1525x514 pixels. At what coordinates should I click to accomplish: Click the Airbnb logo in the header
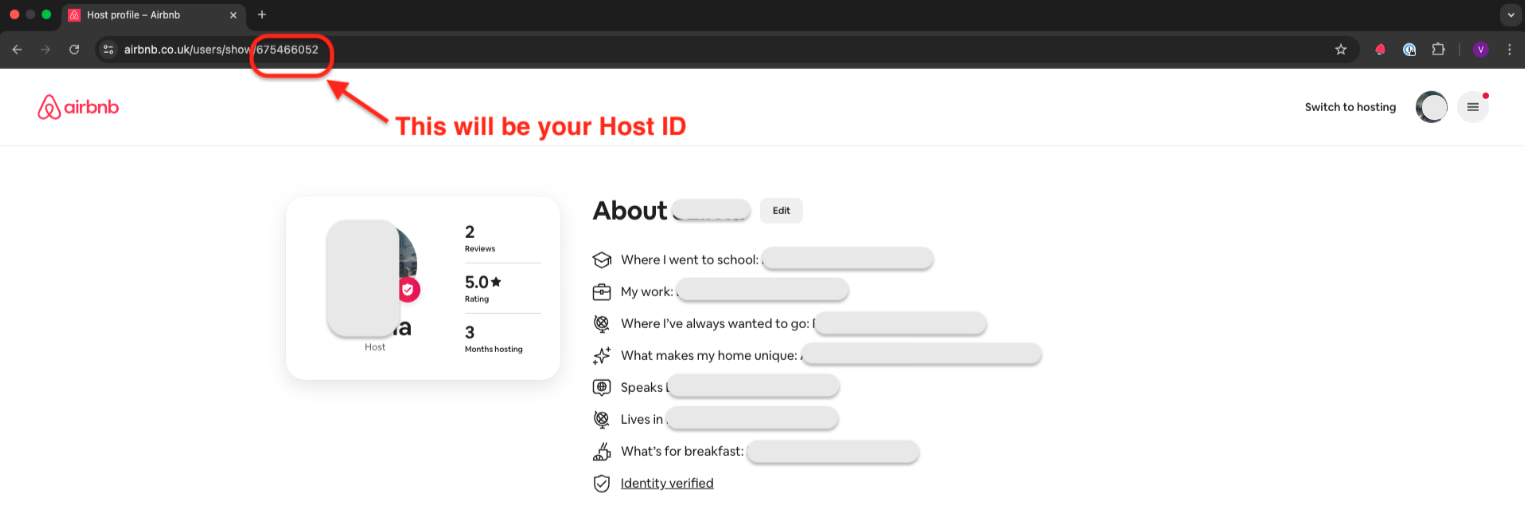pos(78,107)
